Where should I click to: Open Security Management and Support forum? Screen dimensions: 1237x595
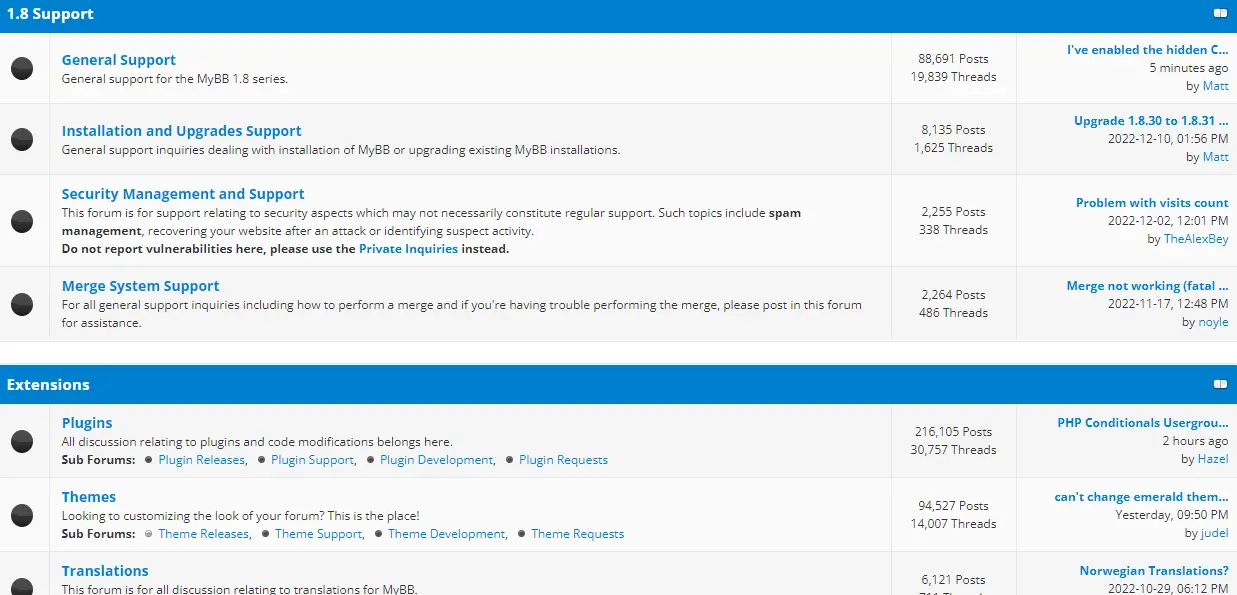(183, 194)
